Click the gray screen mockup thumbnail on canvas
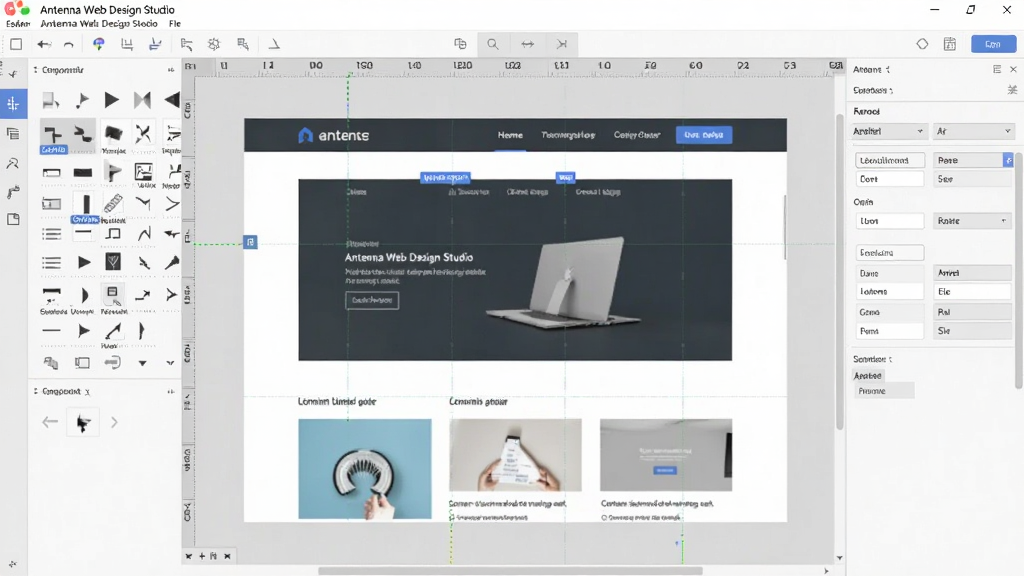1024x576 pixels. (x=666, y=455)
